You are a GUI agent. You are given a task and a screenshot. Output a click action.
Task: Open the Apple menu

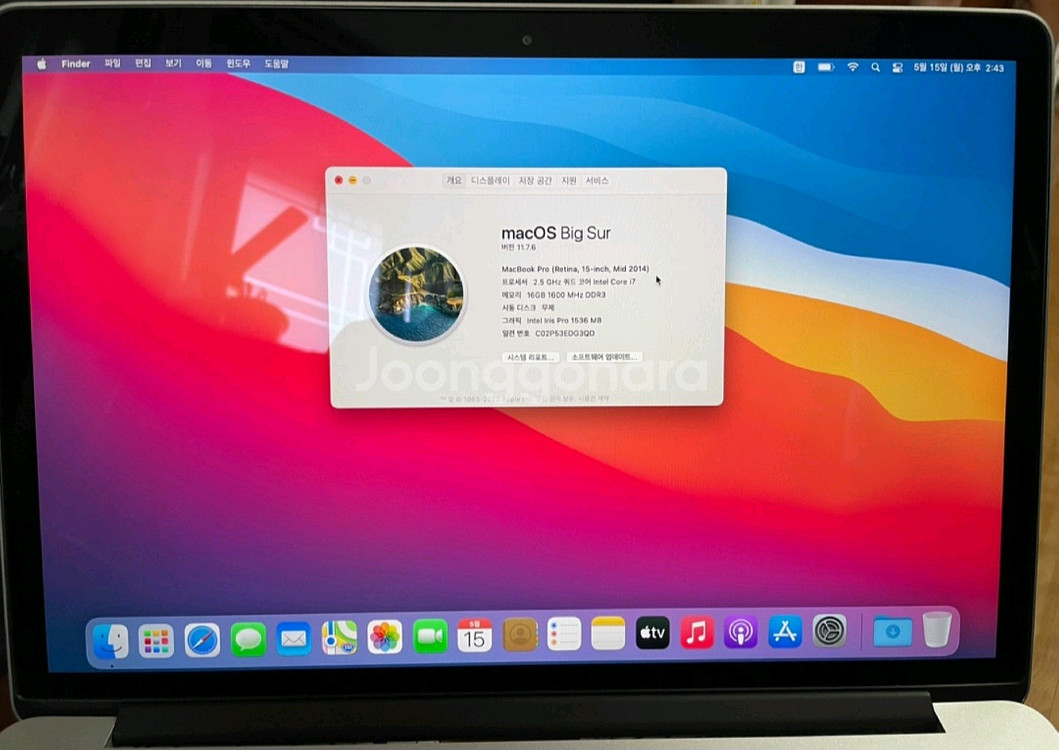click(40, 63)
